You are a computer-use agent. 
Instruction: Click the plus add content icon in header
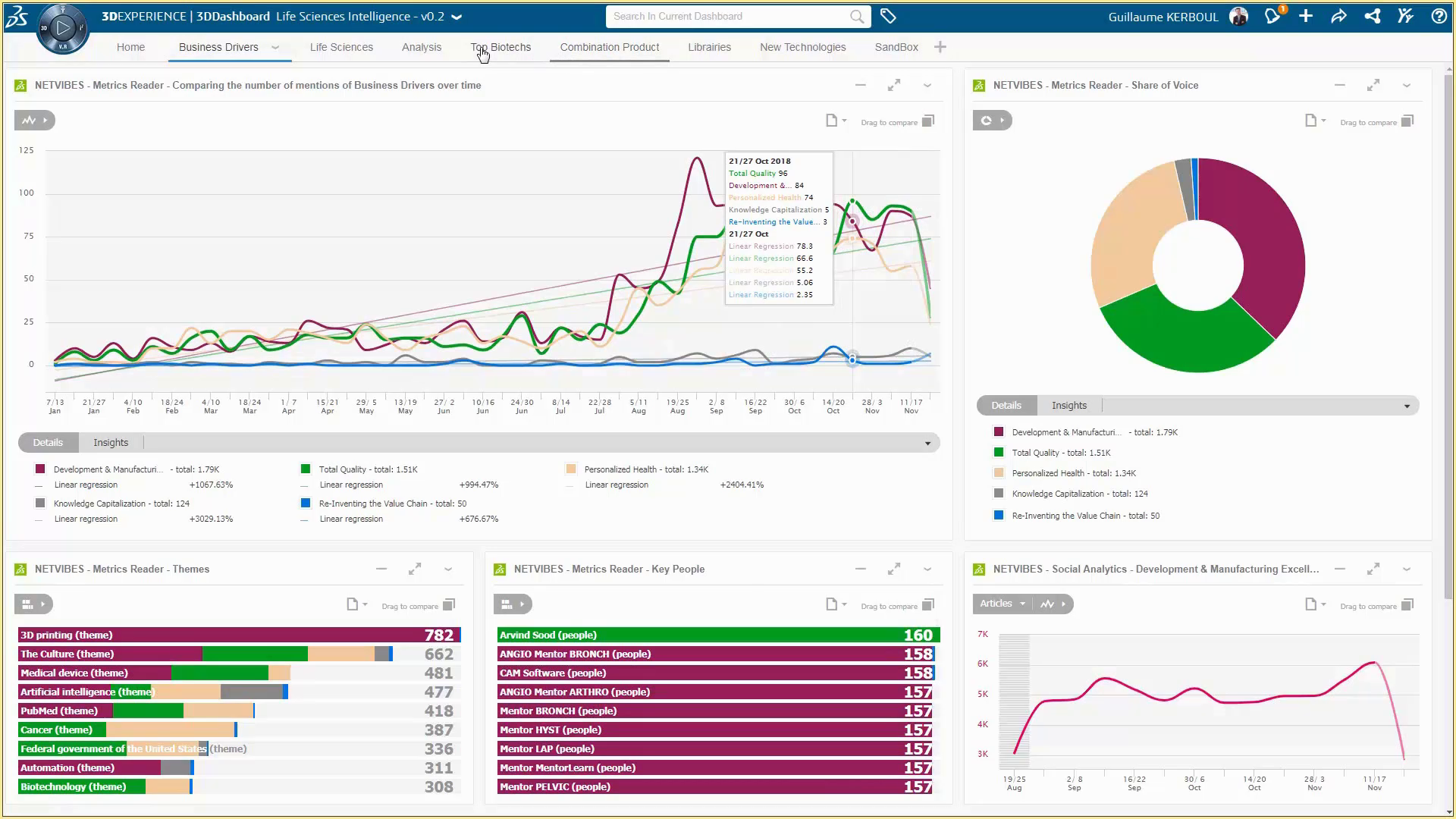1306,16
